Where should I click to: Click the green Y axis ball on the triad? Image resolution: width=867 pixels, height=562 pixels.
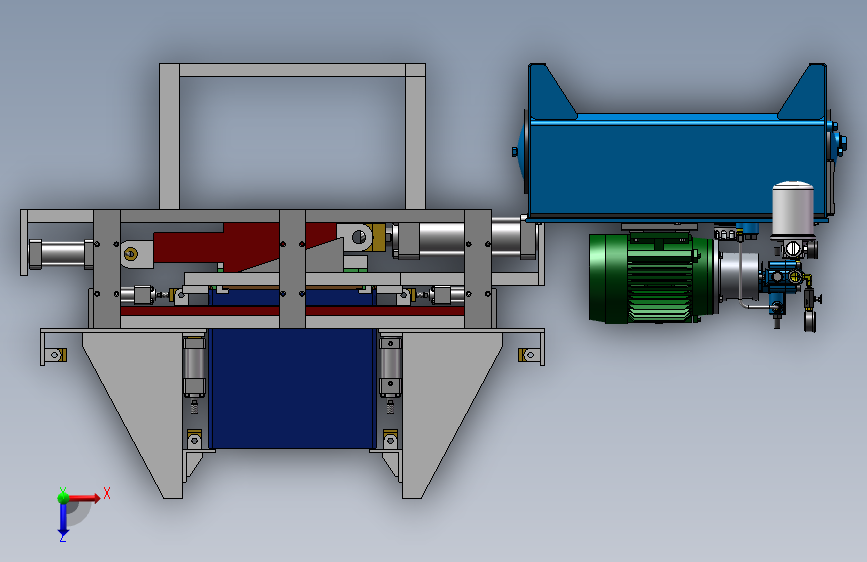[63, 497]
